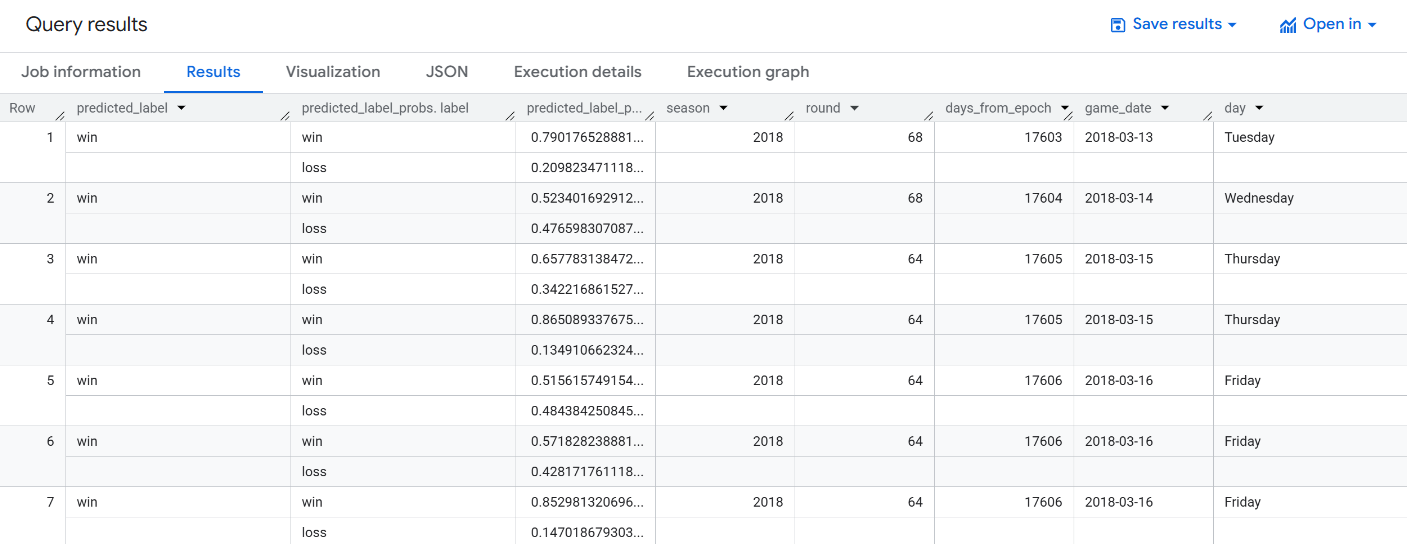Screen dimensions: 1407x544
Task: Click the Save results disk icon
Action: (x=1118, y=25)
